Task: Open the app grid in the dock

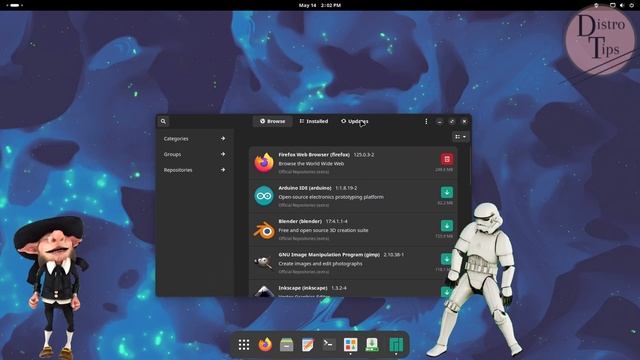Action: (x=244, y=345)
